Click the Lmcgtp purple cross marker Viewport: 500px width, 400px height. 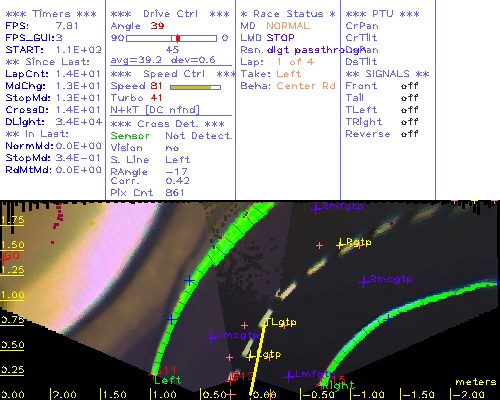click(x=211, y=338)
